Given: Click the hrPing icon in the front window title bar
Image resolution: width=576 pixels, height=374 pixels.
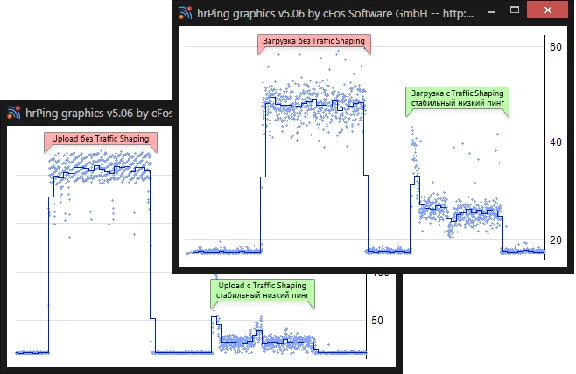Looking at the screenshot, I should [x=186, y=13].
